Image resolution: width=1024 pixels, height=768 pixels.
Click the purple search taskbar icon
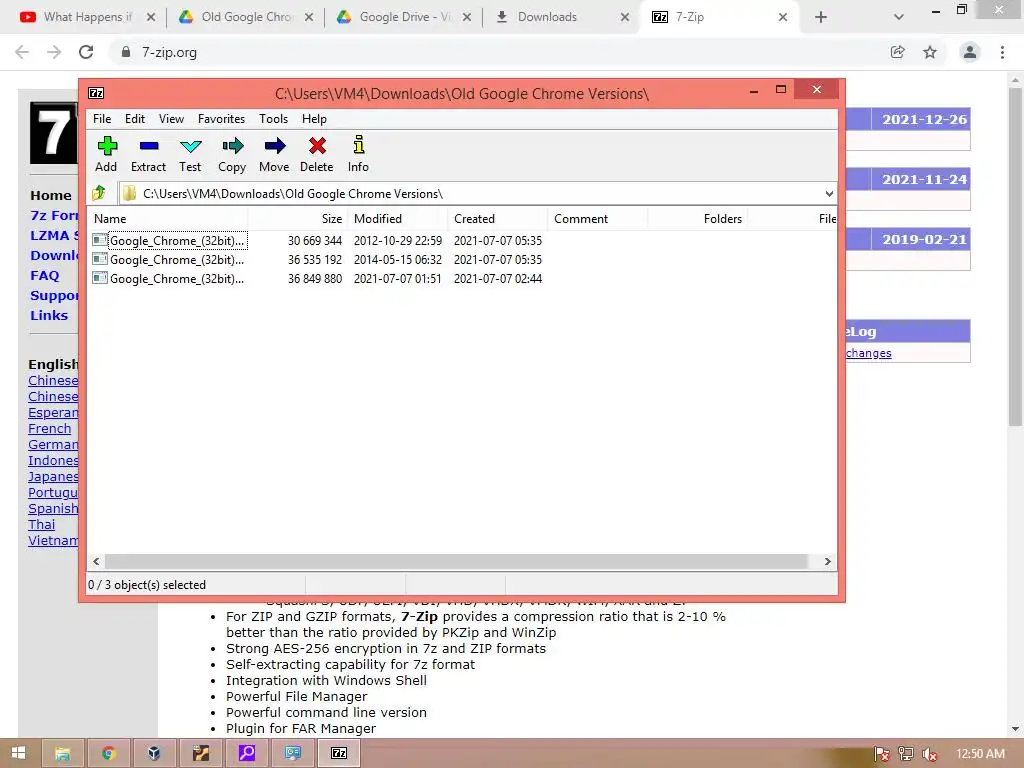click(247, 753)
